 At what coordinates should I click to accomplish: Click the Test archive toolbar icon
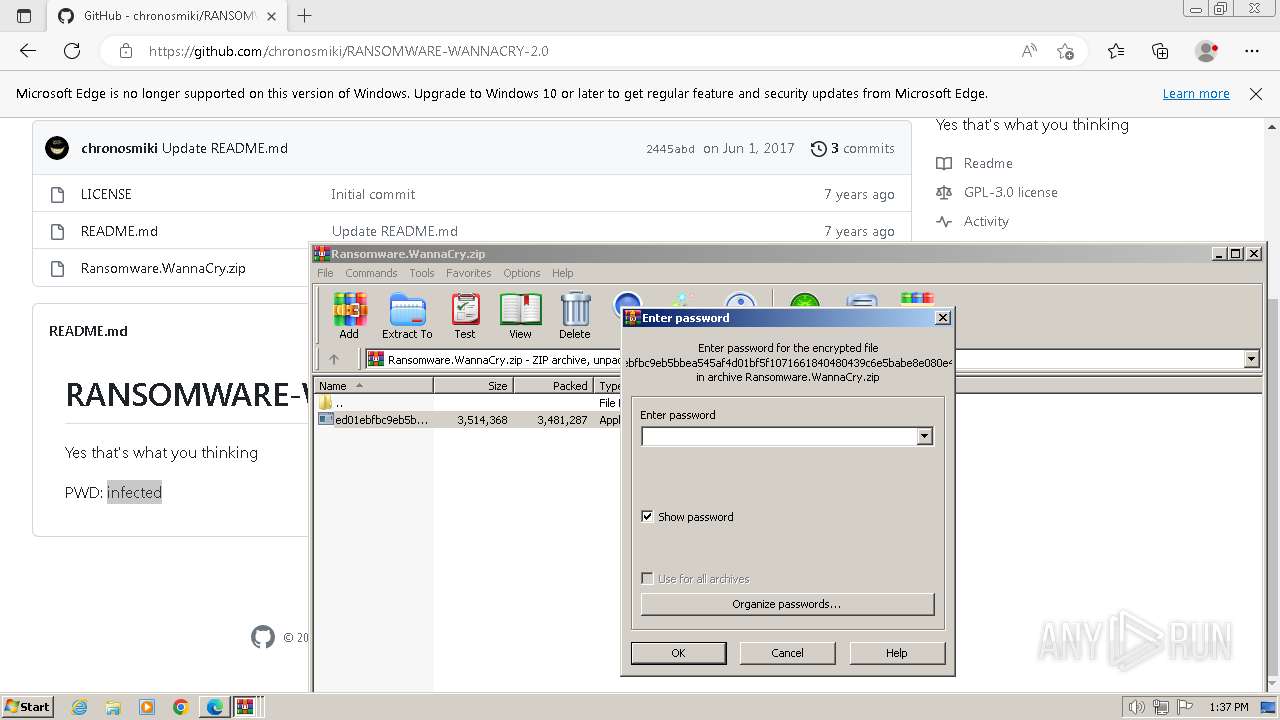pyautogui.click(x=465, y=316)
